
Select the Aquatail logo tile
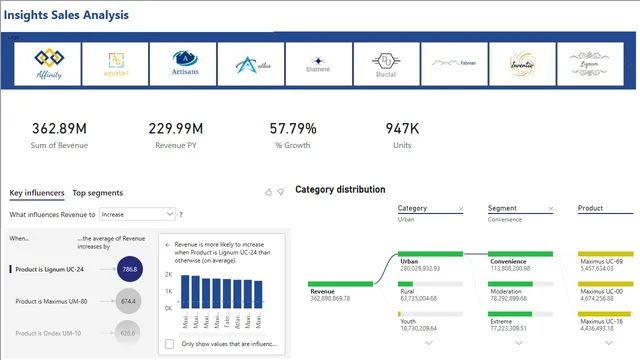point(115,64)
